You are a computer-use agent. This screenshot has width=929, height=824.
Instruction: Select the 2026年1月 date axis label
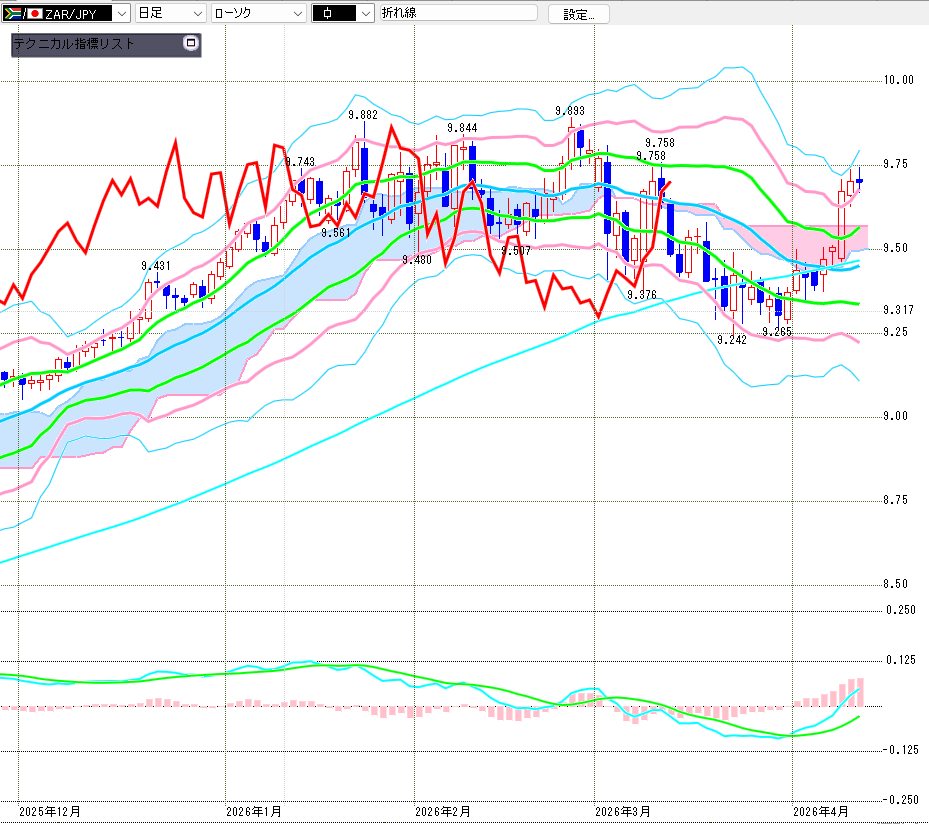tap(254, 811)
